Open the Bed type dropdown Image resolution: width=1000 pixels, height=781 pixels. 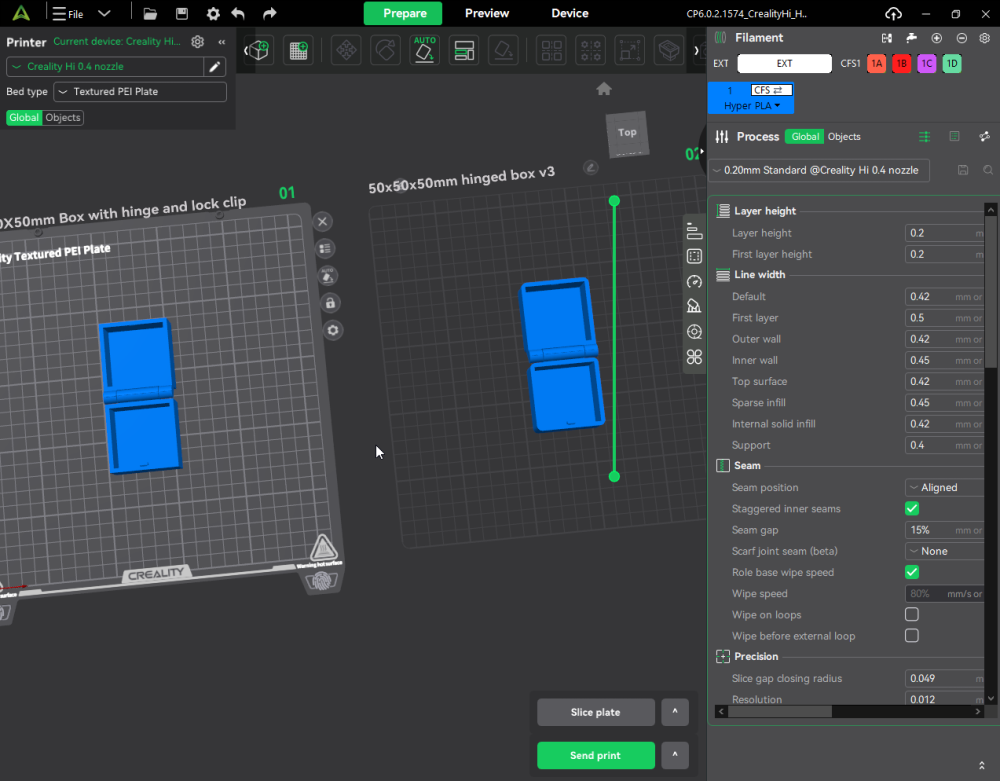141,92
